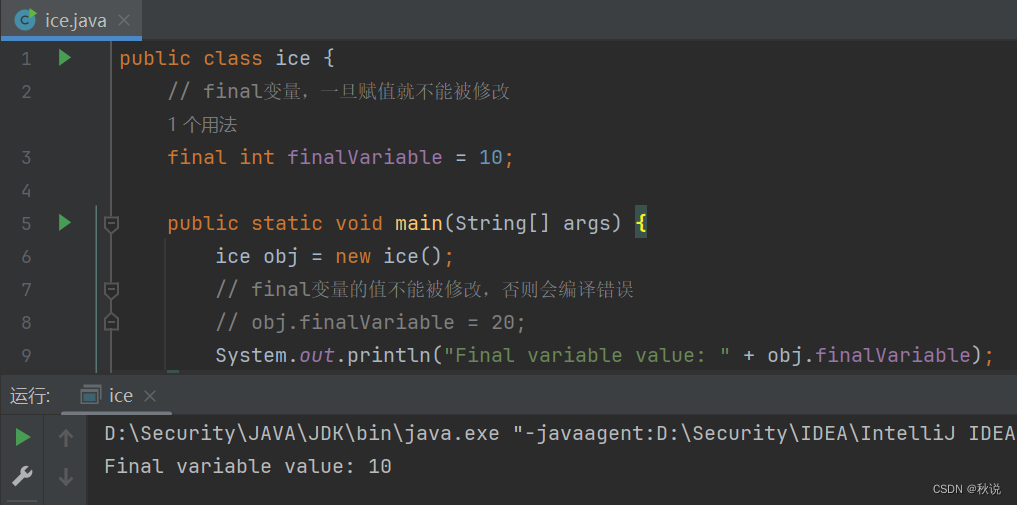Run main method from line 5 gutter arrow
Screen dimensions: 1017x505
pos(64,222)
